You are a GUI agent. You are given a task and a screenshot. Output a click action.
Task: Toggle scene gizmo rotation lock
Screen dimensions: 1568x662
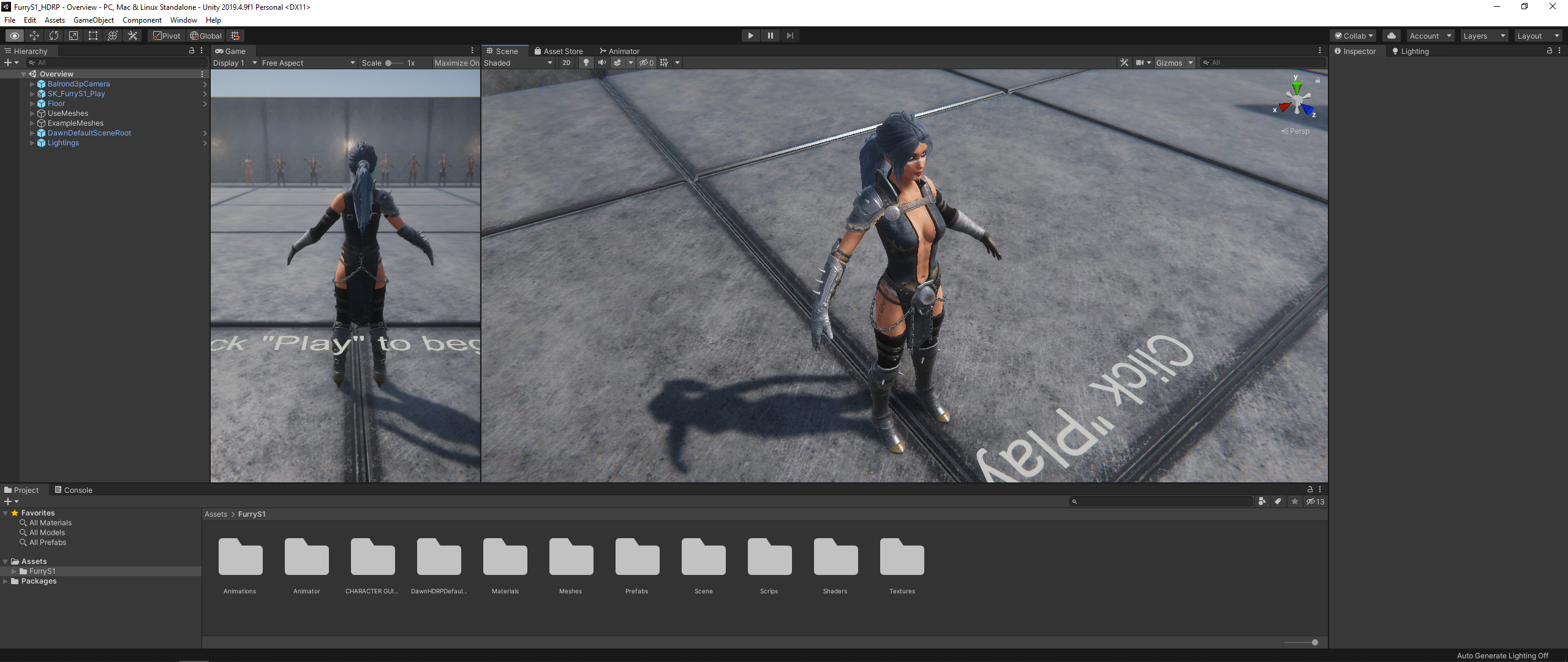[x=1317, y=80]
